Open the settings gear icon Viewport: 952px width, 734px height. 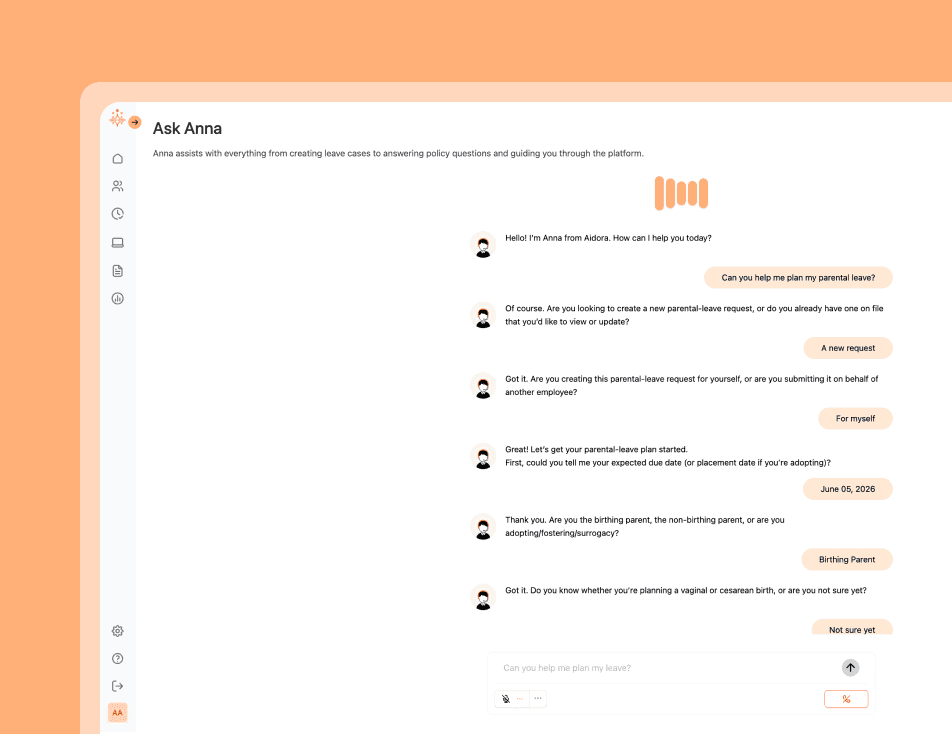pyautogui.click(x=118, y=631)
